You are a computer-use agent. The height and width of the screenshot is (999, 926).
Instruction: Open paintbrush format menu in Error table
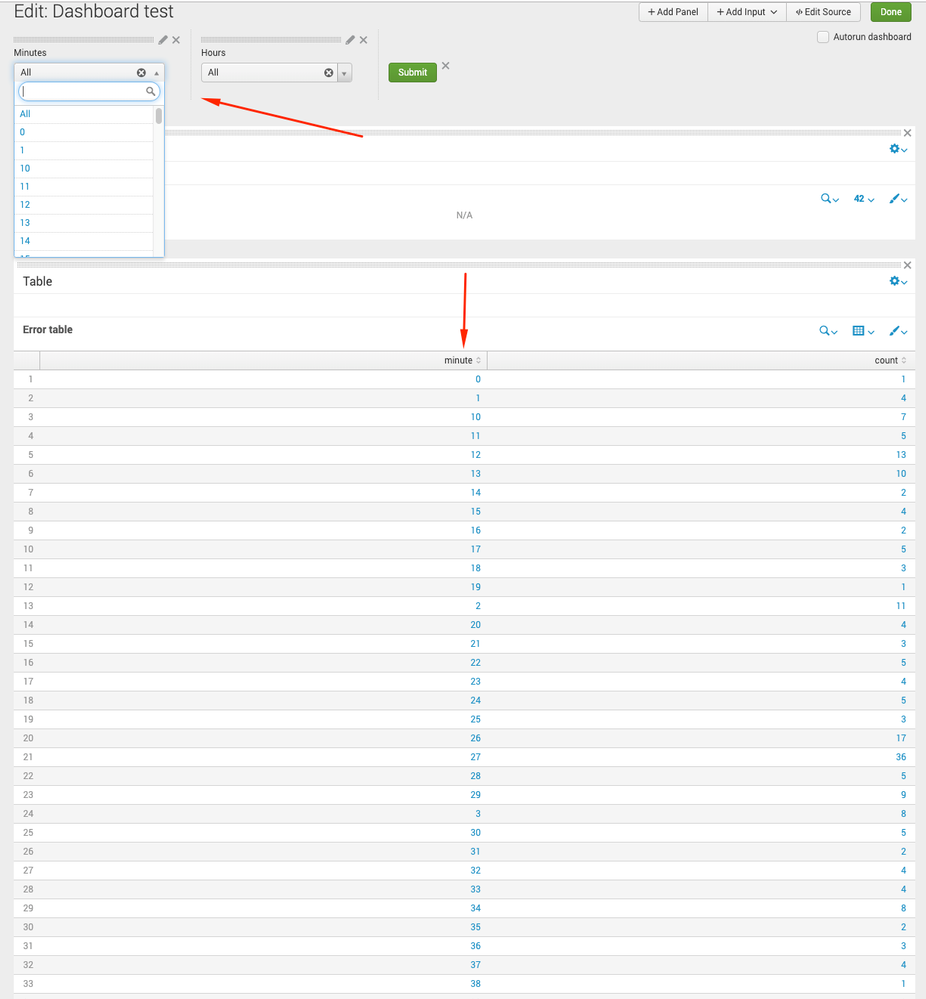(897, 331)
